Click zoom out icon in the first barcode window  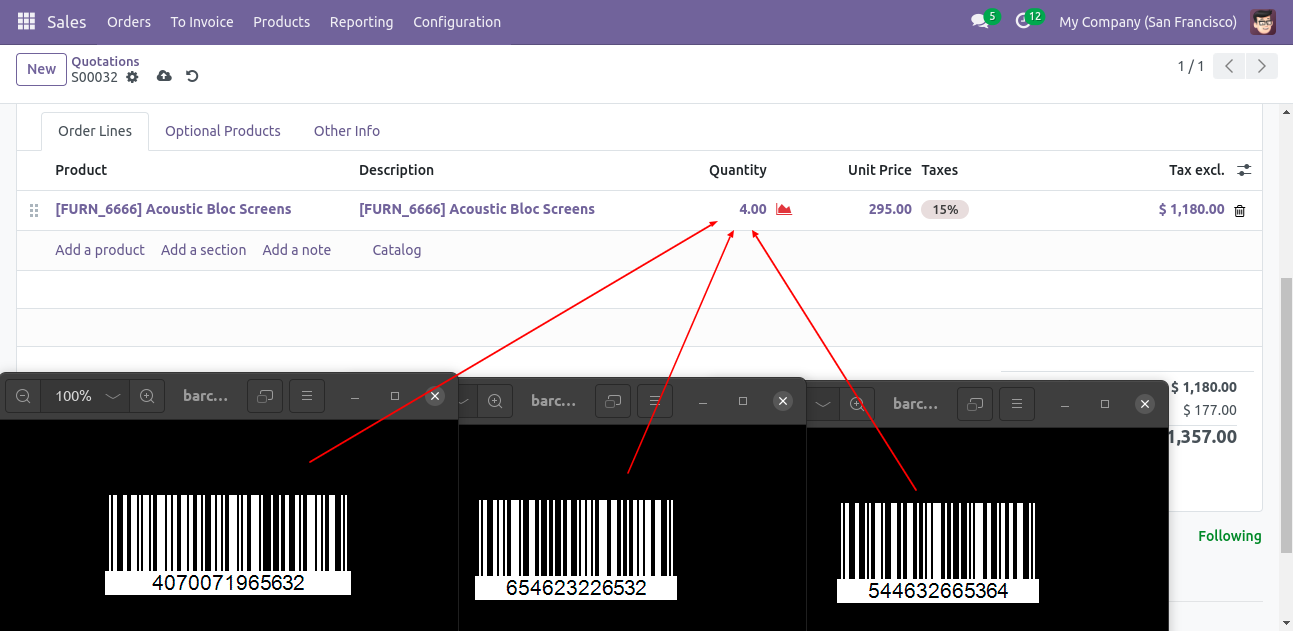pyautogui.click(x=23, y=397)
